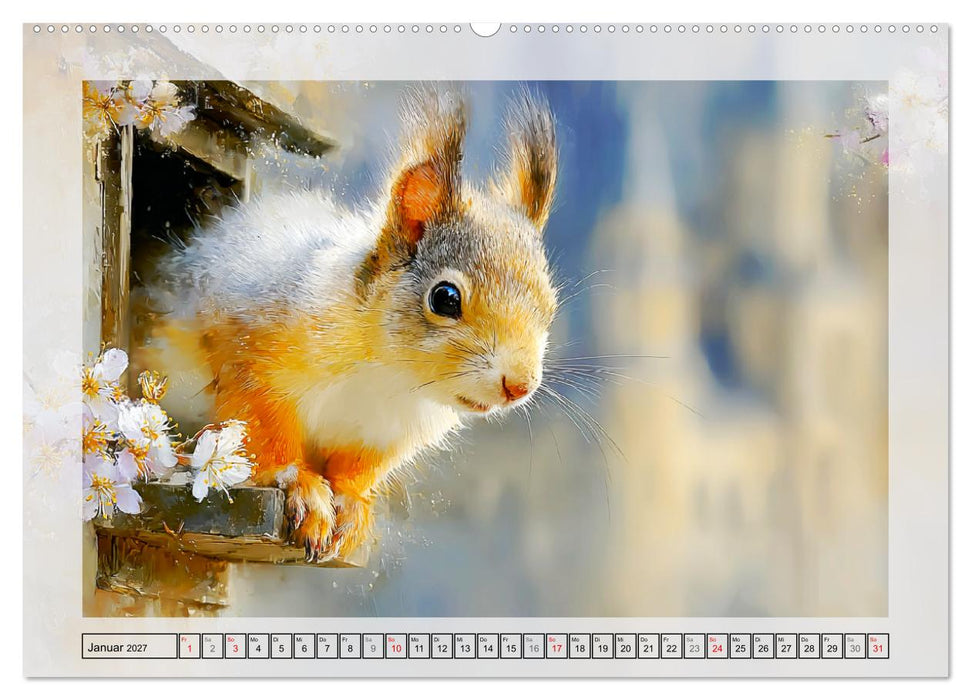
Task: Select the date cell numbered 5
Action: [x=281, y=645]
